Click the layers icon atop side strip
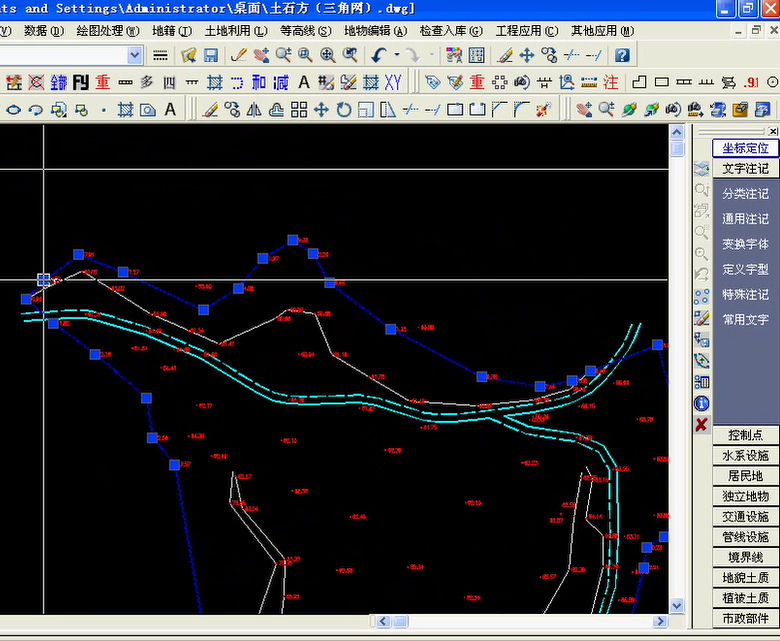780x641 pixels. [x=701, y=169]
